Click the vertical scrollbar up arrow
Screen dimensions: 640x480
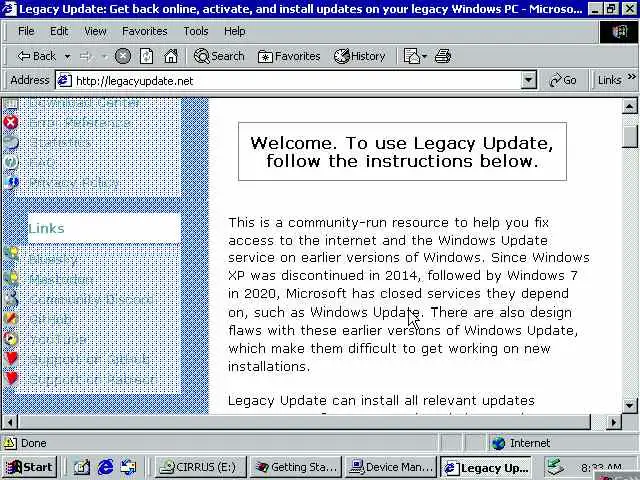[630, 106]
